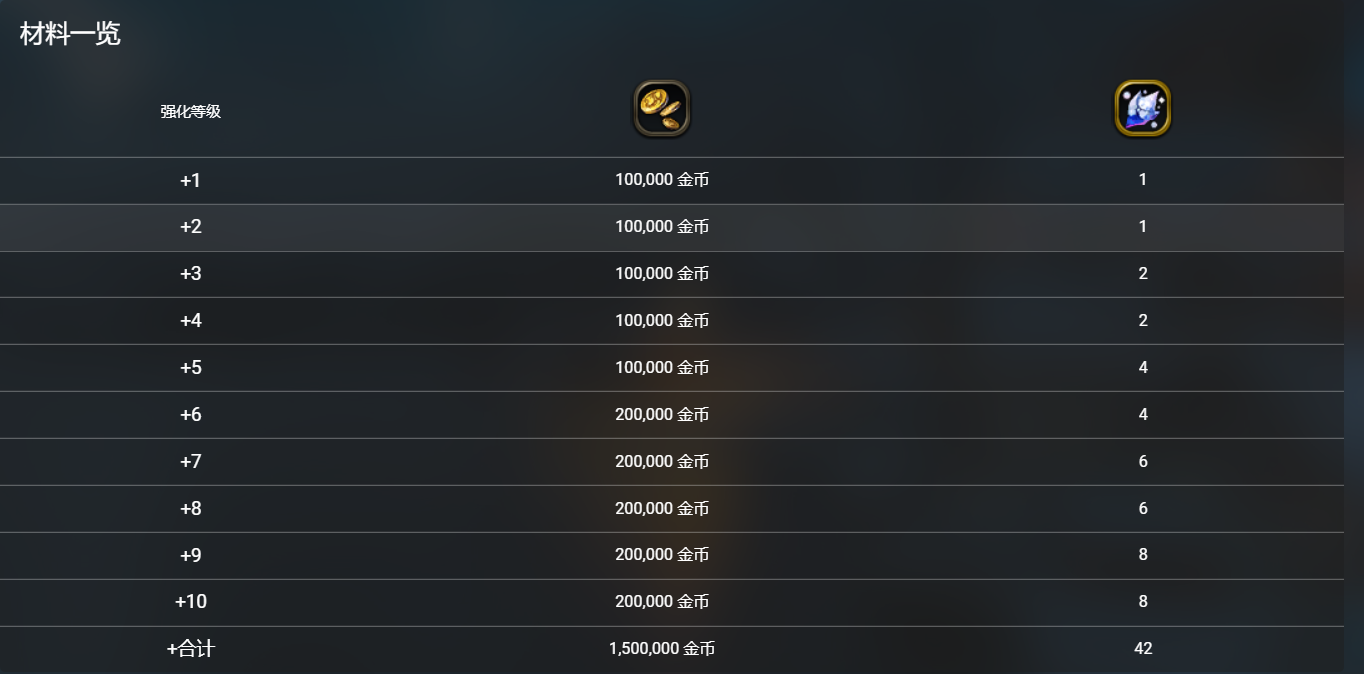1364x674 pixels.
Task: Select the +5 enhancement level label
Action: 190,368
